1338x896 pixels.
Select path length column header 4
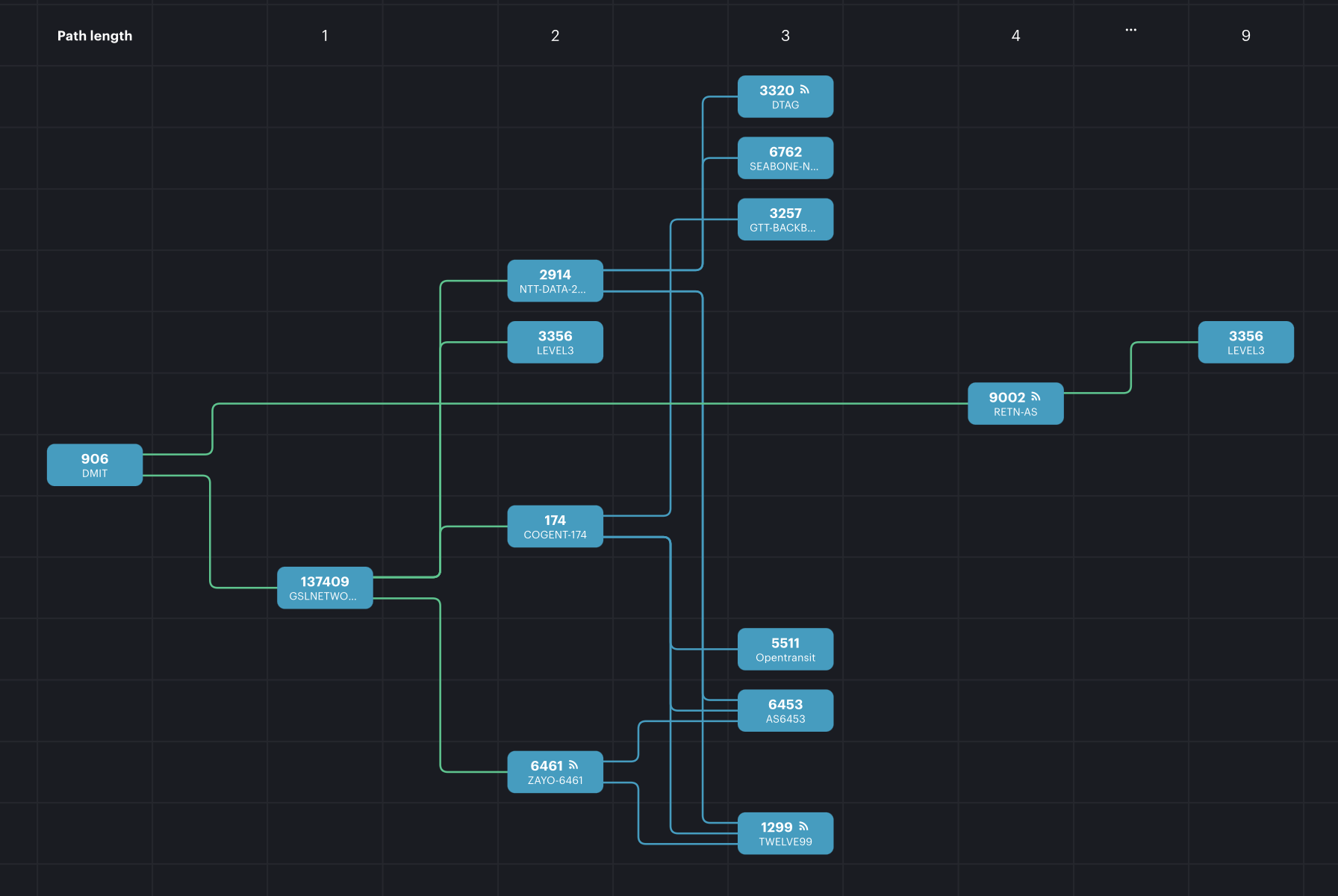pyautogui.click(x=1015, y=36)
